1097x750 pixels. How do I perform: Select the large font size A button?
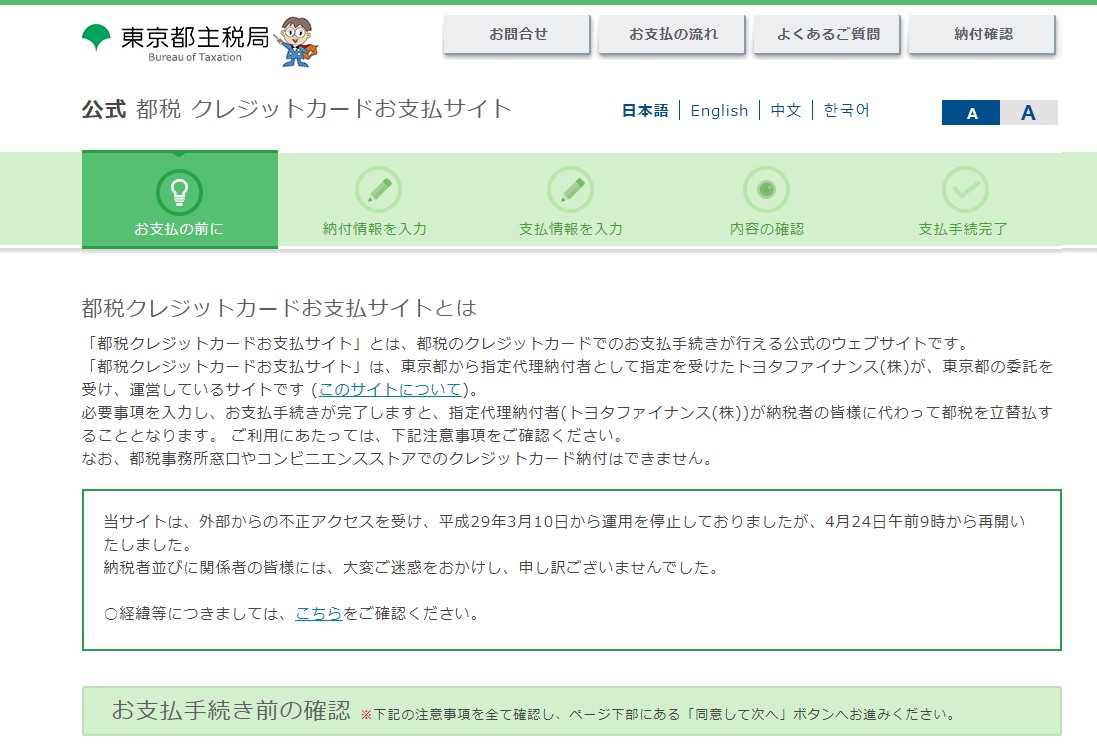pyautogui.click(x=1028, y=113)
